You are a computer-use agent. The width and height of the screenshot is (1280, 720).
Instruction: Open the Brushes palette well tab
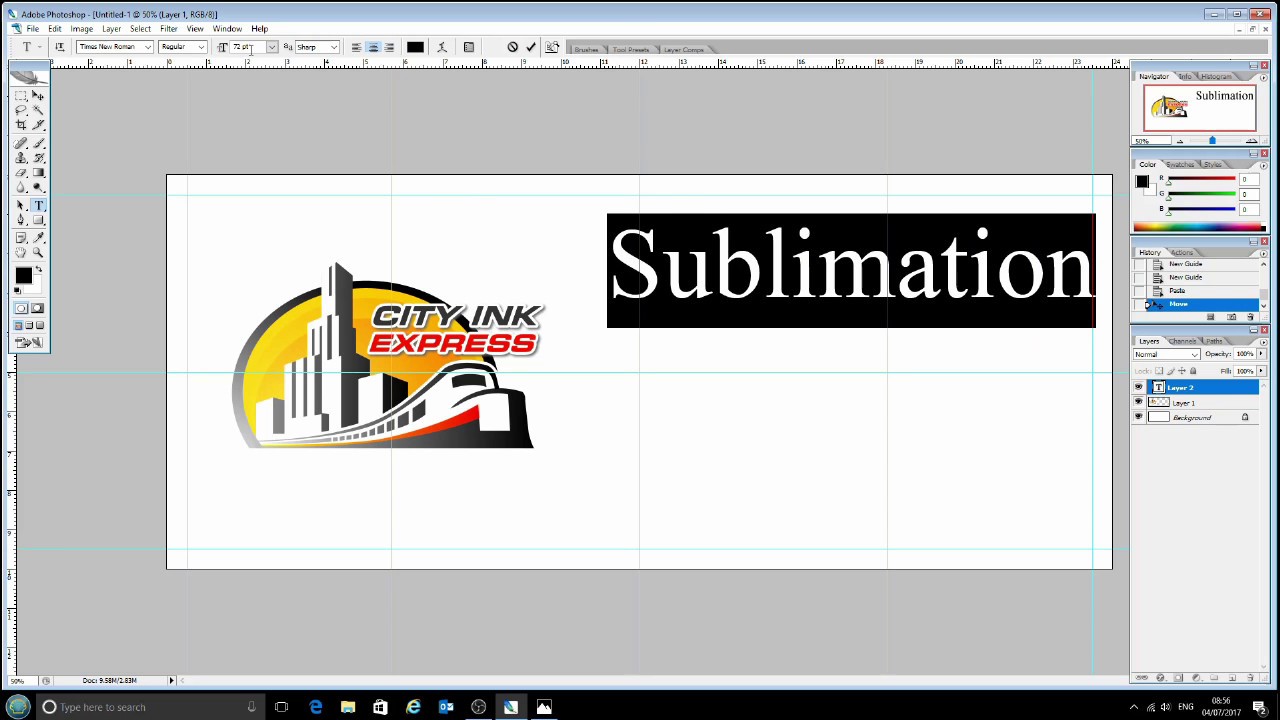(586, 49)
